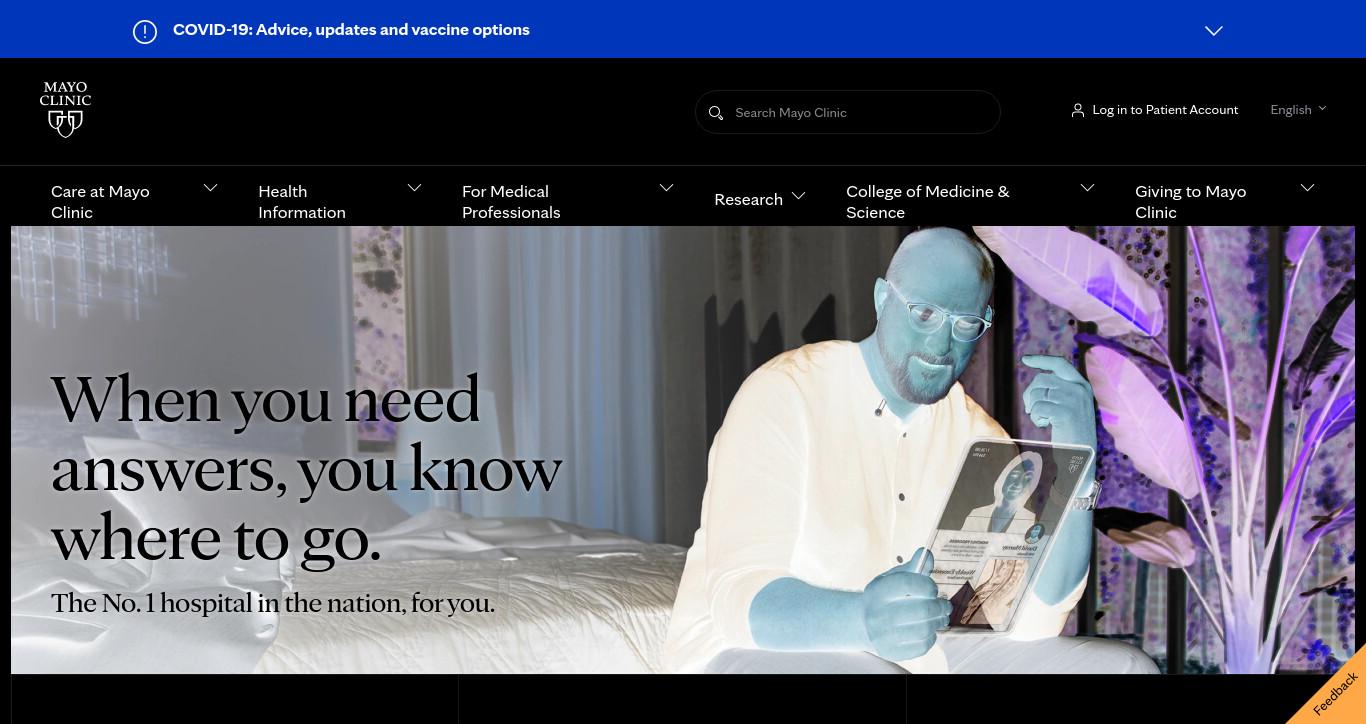1366x724 pixels.
Task: Click 'When you need answers' headline
Action: coord(306,468)
